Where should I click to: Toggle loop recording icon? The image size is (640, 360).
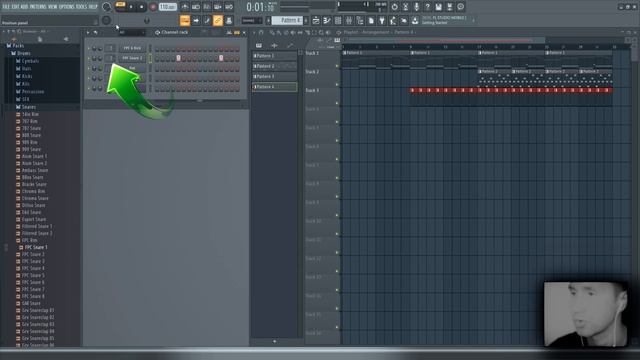point(229,7)
